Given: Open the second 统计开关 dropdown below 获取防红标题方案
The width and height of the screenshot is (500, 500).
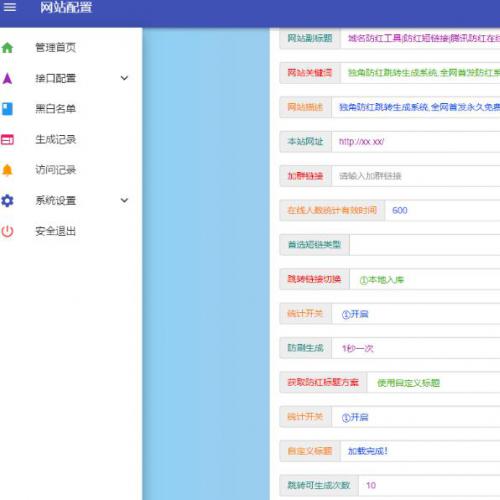Looking at the screenshot, I should pyautogui.click(x=416, y=417).
